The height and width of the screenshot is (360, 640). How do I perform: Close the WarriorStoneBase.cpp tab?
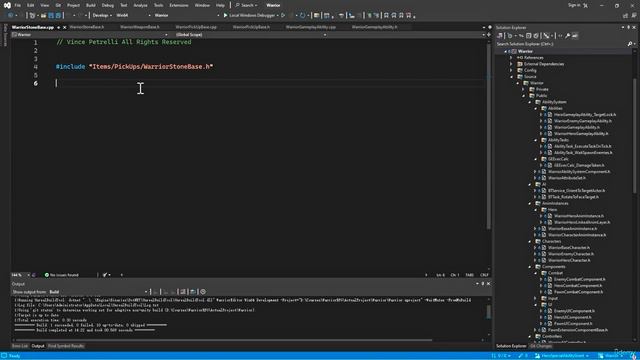64,27
